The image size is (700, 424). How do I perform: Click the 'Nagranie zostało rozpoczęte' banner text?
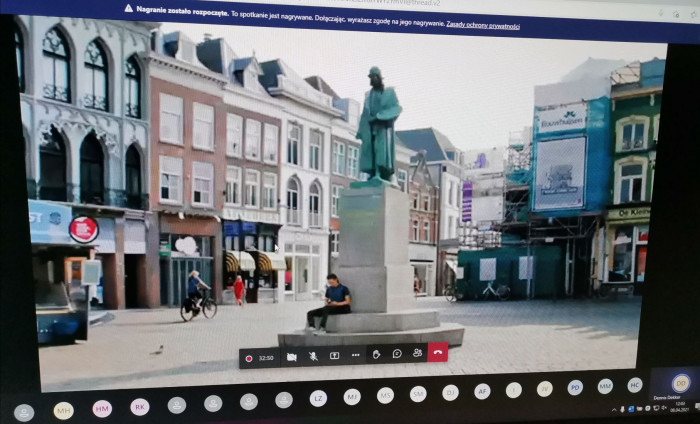(183, 11)
